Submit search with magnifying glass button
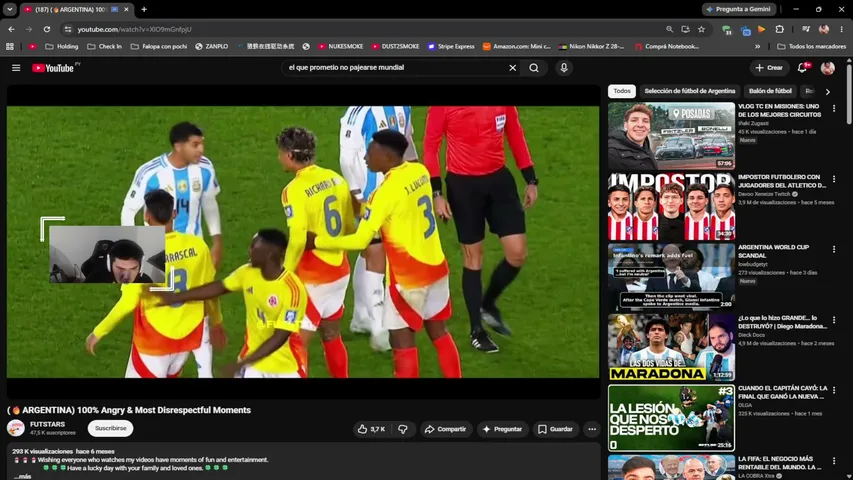Screen dimensions: 853x480 point(534,68)
